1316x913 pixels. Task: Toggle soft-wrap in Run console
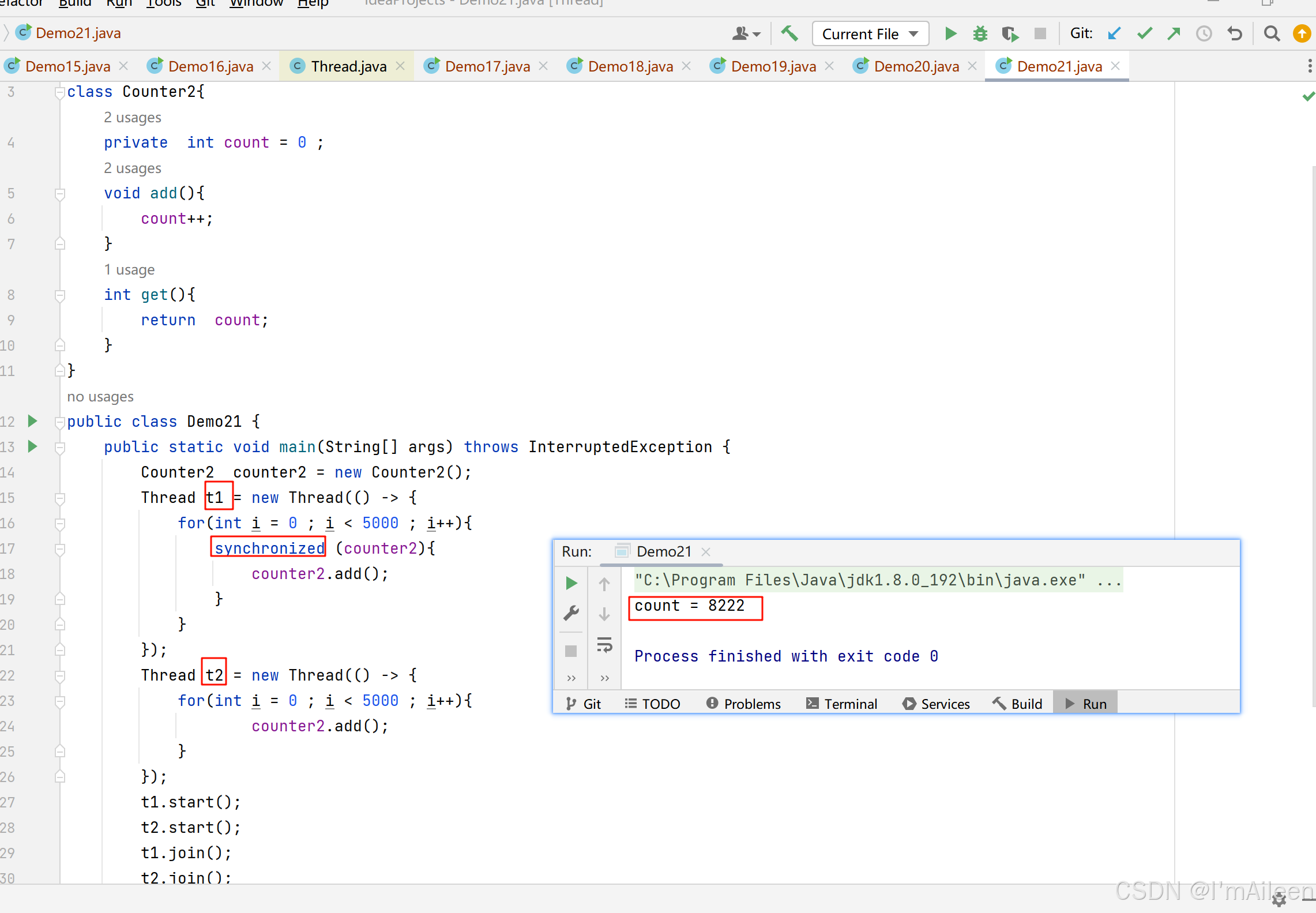tap(604, 645)
